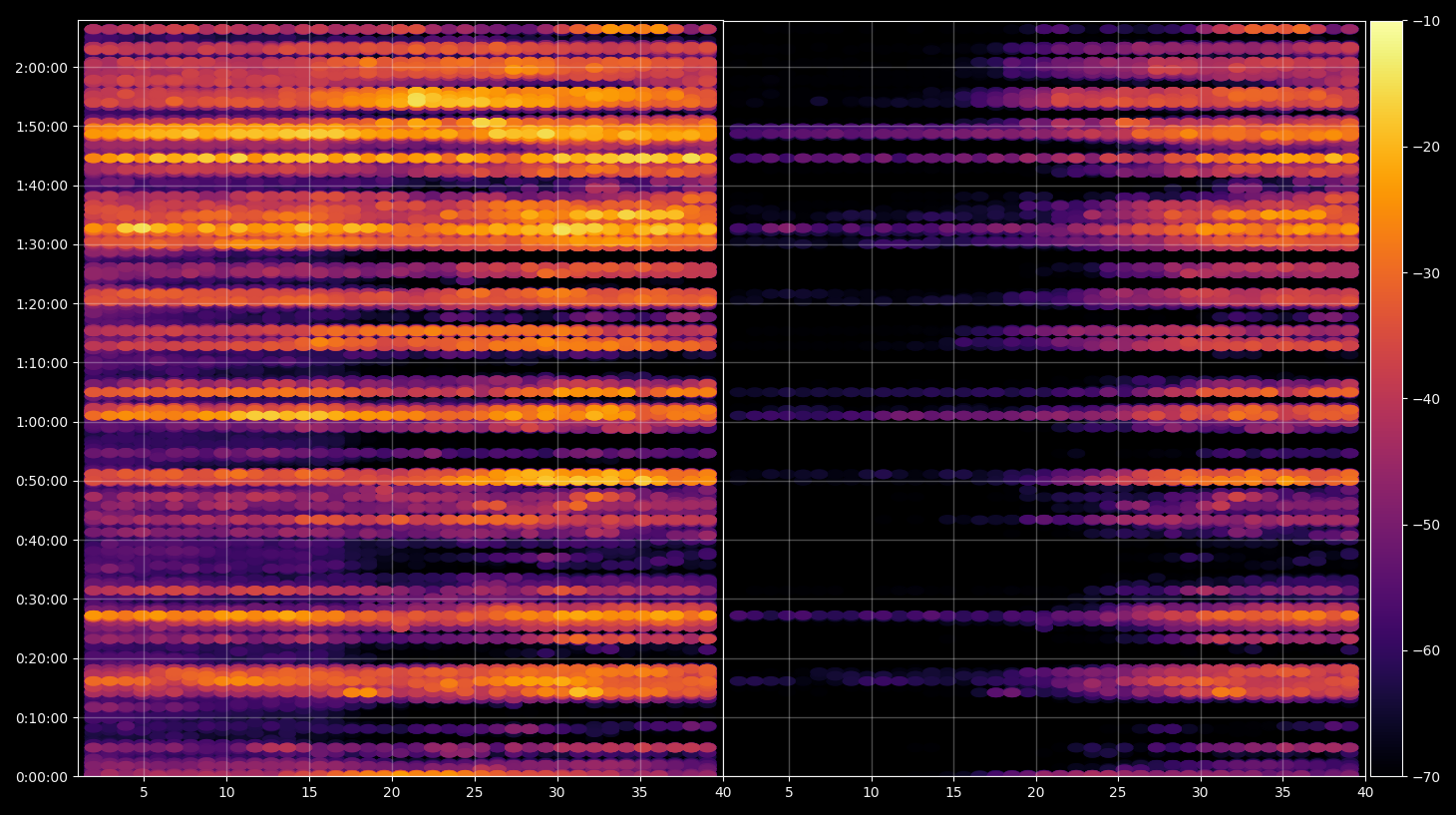
Task: Select the 2:00:00 time axis label
Action: (42, 68)
